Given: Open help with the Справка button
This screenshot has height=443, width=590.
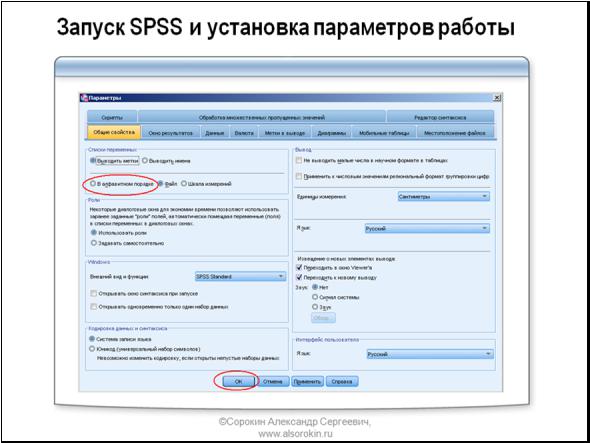Looking at the screenshot, I should tap(342, 381).
